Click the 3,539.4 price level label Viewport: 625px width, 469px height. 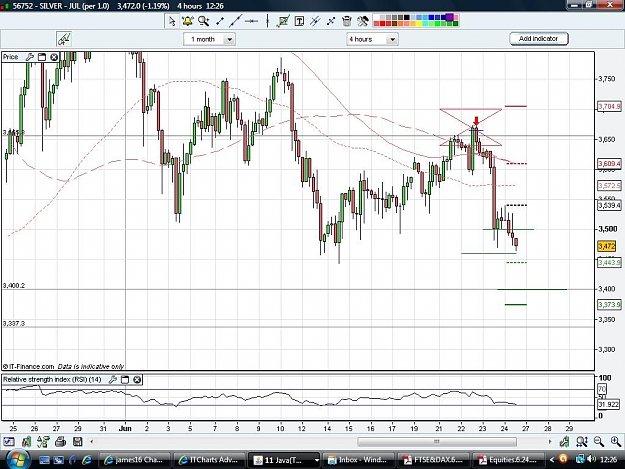[x=609, y=205]
